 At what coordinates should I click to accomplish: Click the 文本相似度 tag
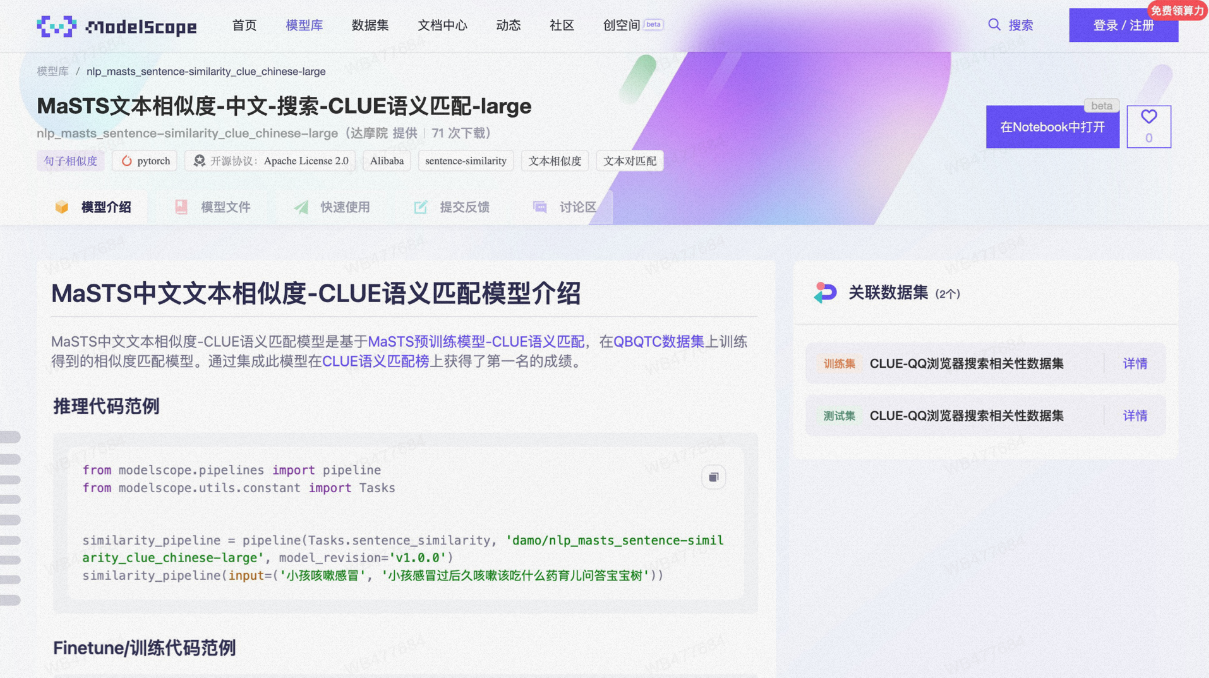[x=555, y=161]
